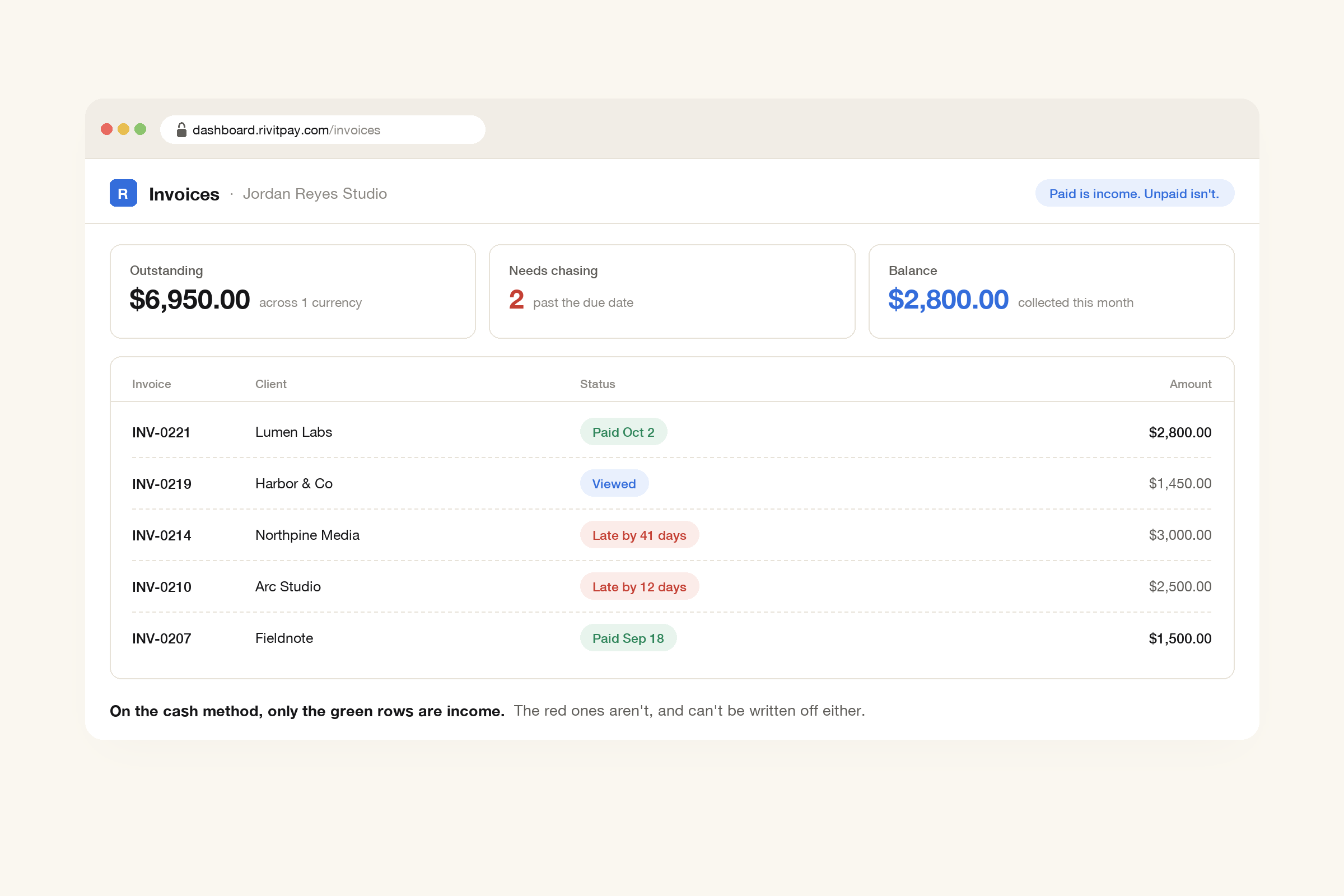Click the red '2' past-due count
The width and height of the screenshot is (1344, 896).
(x=516, y=300)
